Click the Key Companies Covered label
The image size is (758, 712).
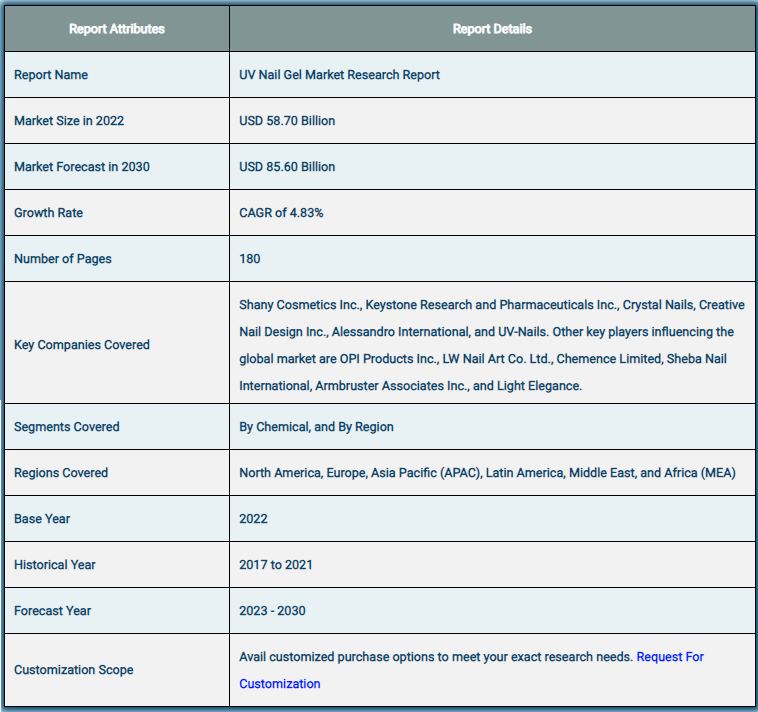82,345
